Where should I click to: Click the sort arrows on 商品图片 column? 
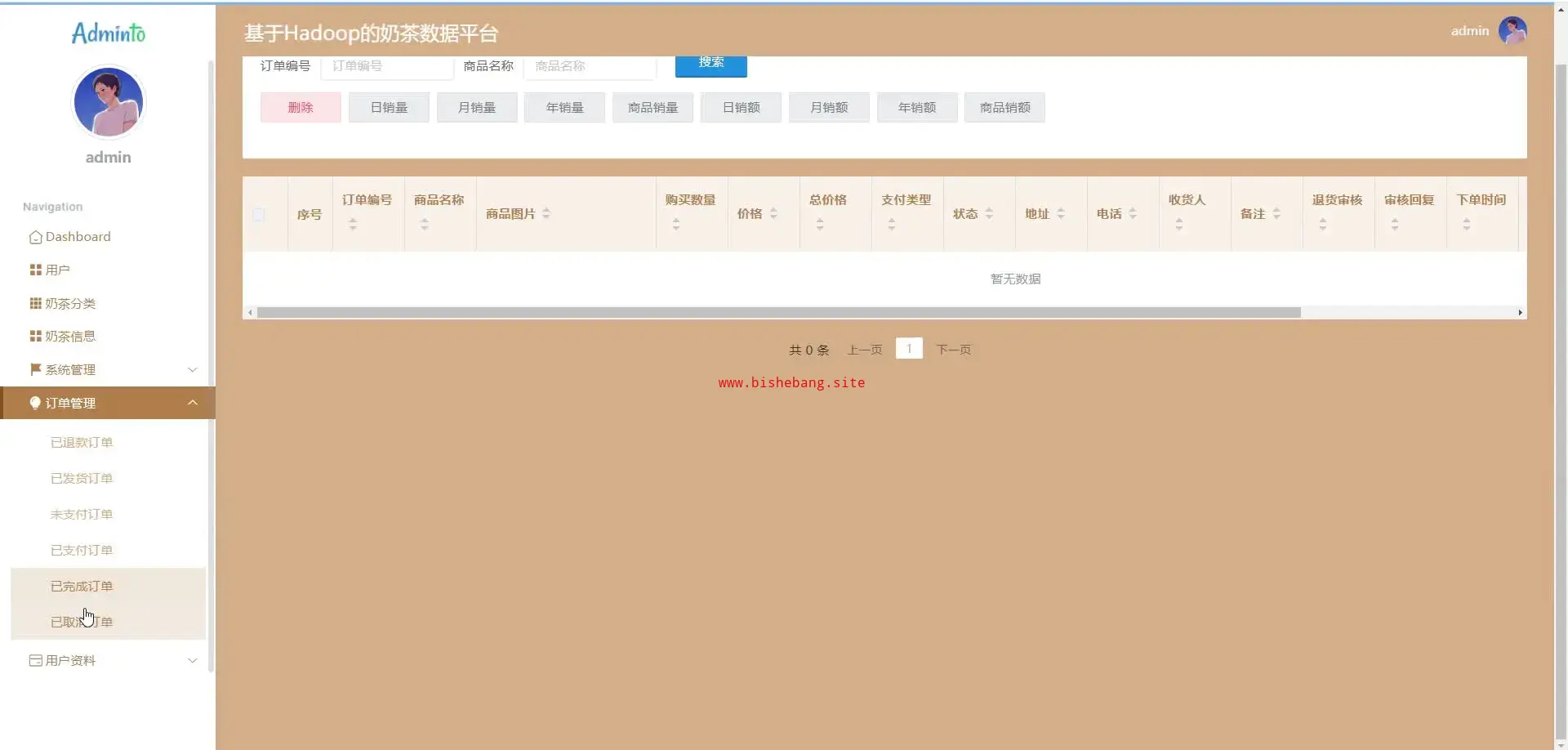pos(546,213)
